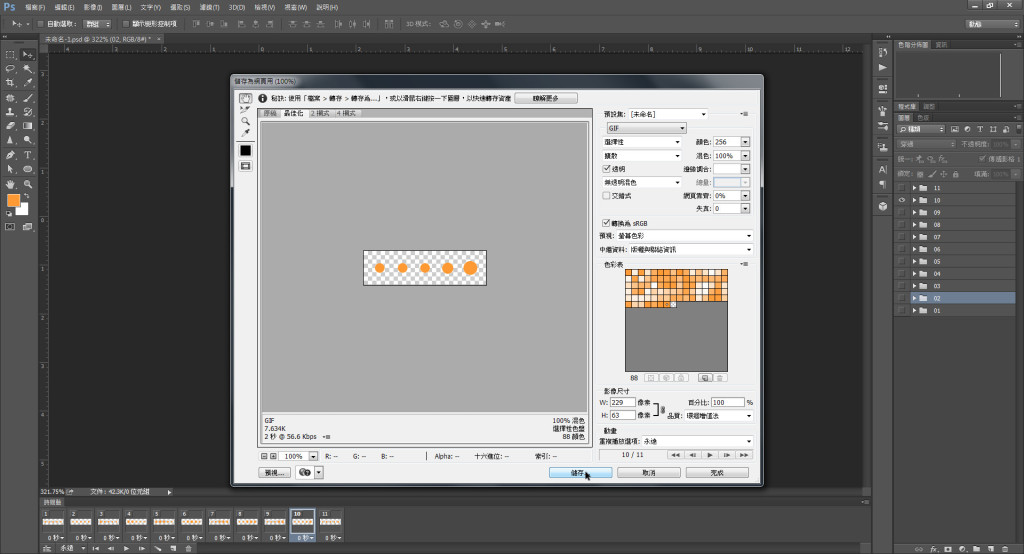Uncheck the 透明 (Transparency) checkbox
This screenshot has width=1024, height=554.
[x=607, y=169]
